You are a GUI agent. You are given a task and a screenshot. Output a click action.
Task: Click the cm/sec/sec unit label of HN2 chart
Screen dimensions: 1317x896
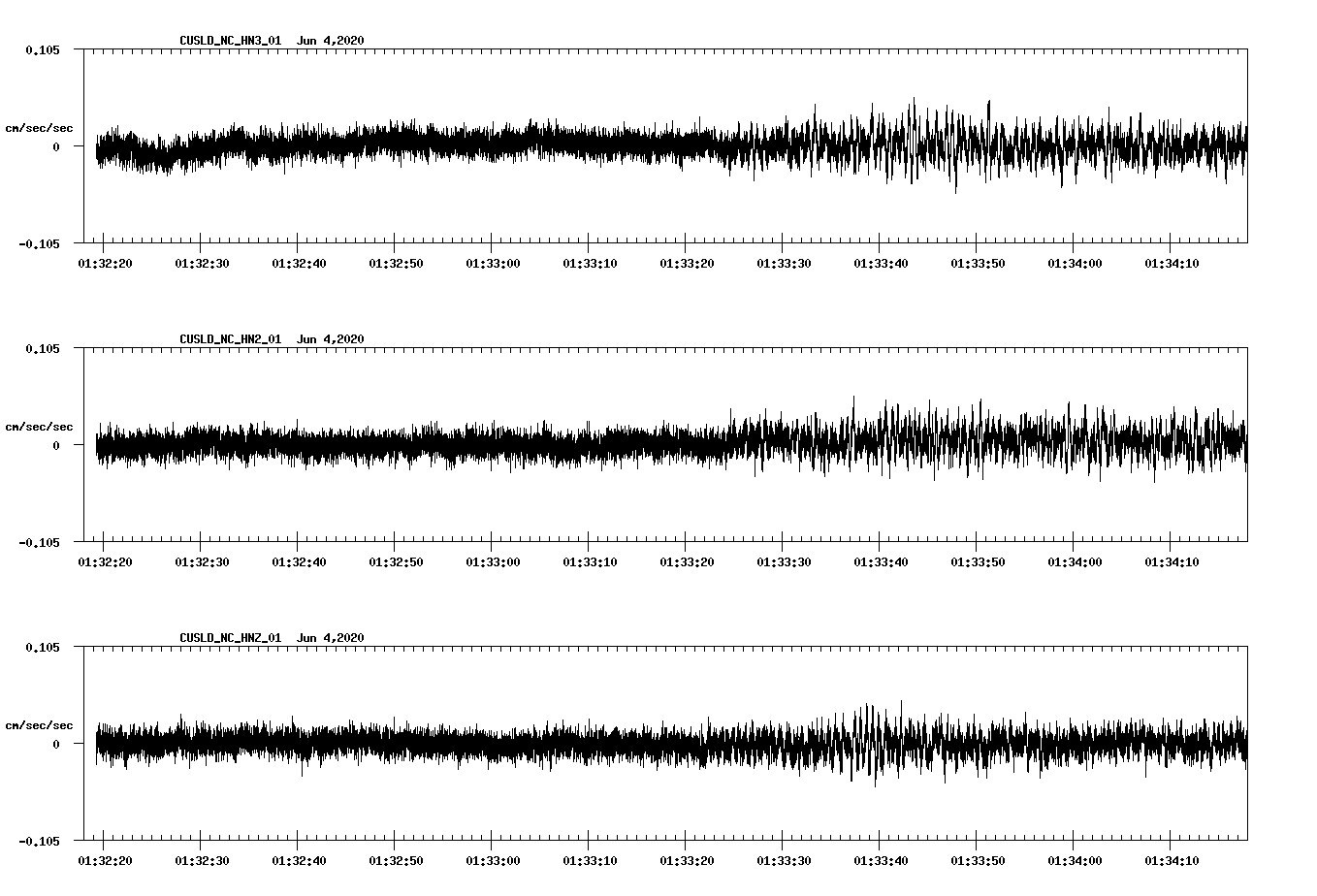39,427
